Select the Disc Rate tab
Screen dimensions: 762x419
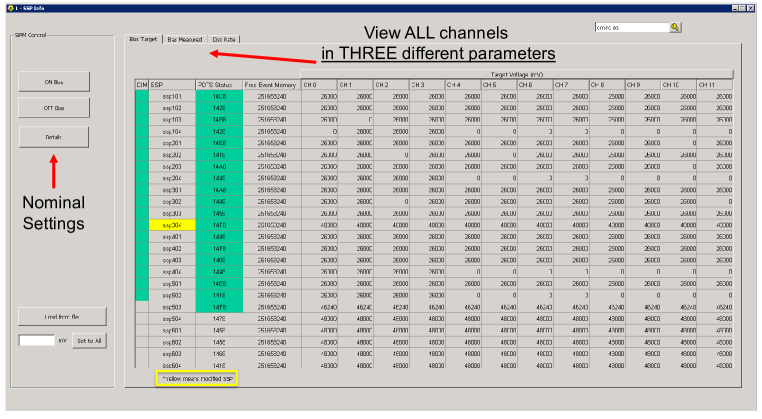[224, 40]
